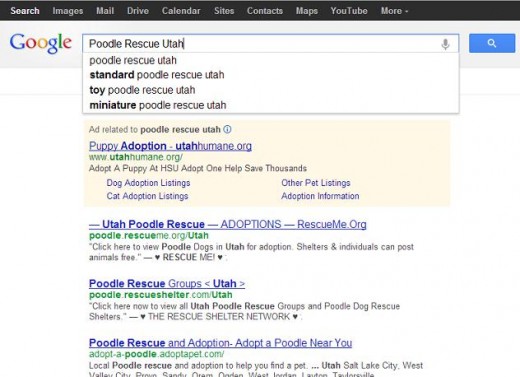Click the 'Ad related to poodle rescue utah' label
This screenshot has width=520, height=377.
tap(155, 130)
